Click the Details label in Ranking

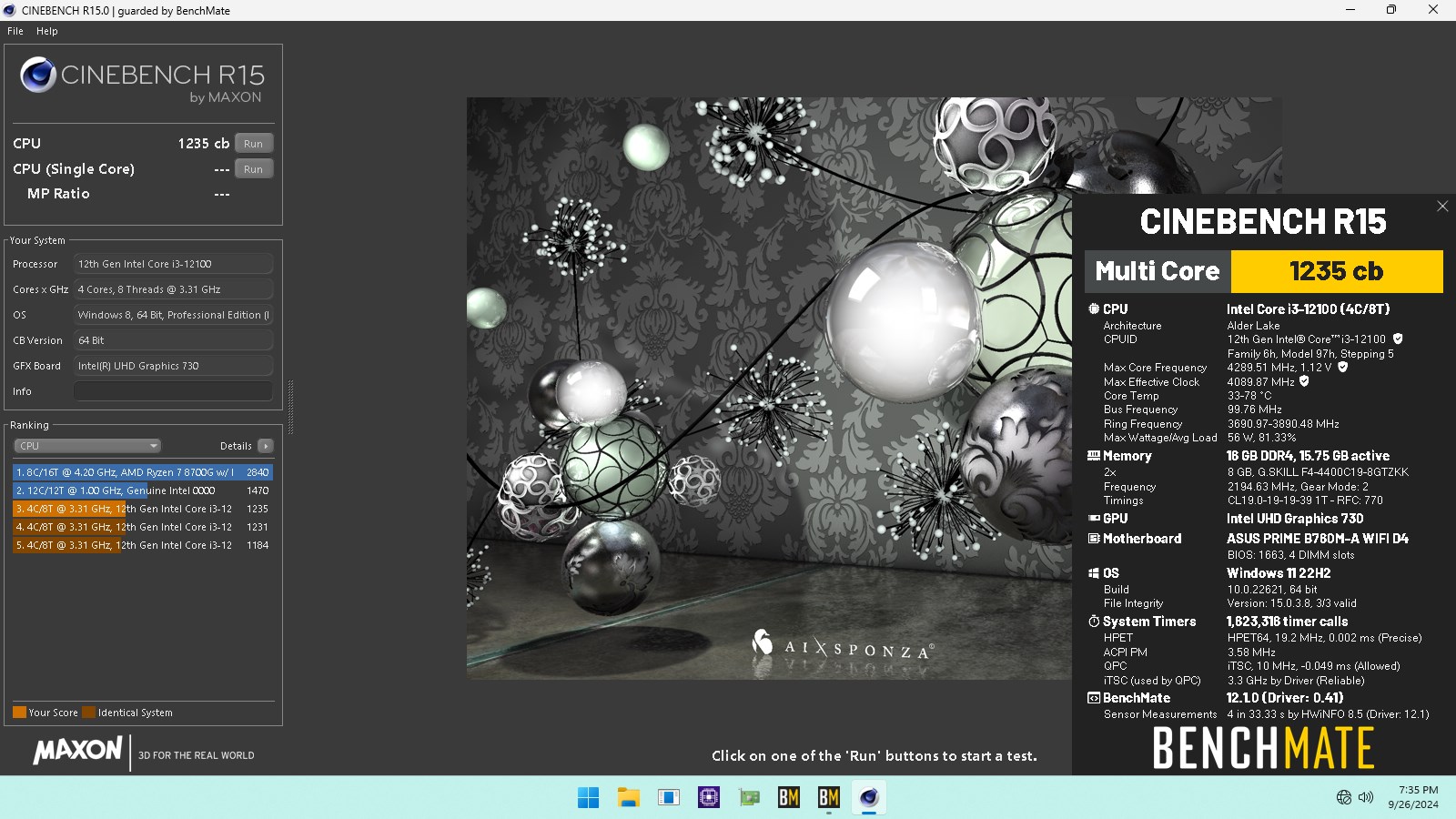(236, 446)
